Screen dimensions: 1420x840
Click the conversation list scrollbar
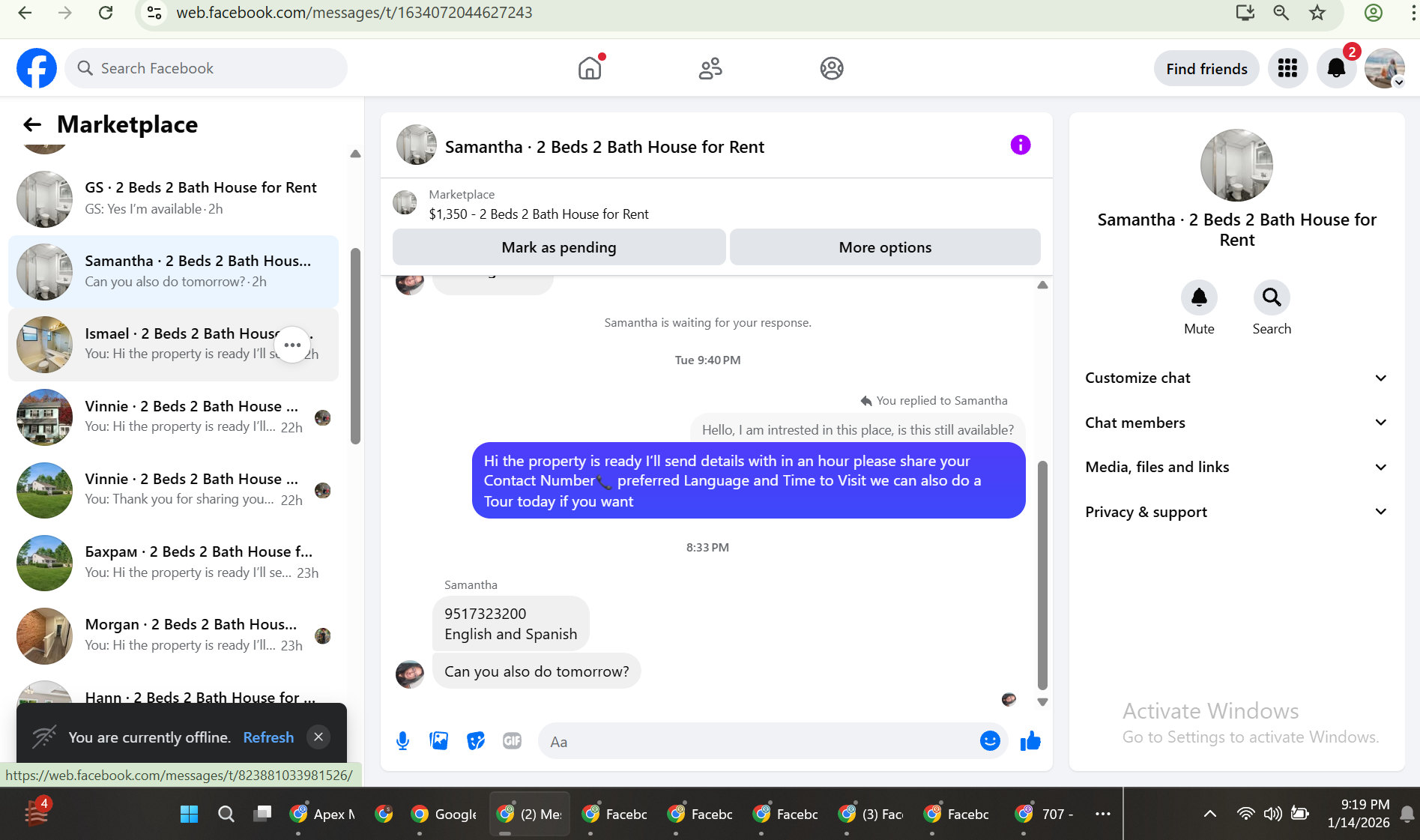[355, 345]
